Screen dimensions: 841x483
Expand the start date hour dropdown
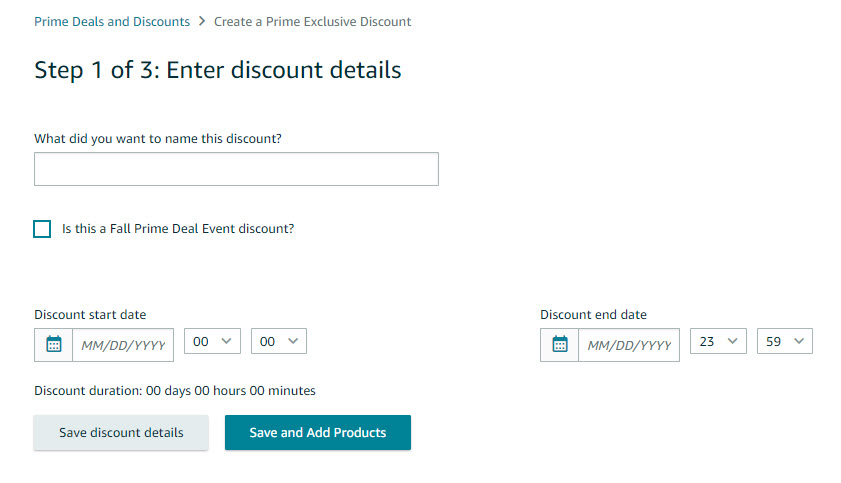tap(213, 341)
